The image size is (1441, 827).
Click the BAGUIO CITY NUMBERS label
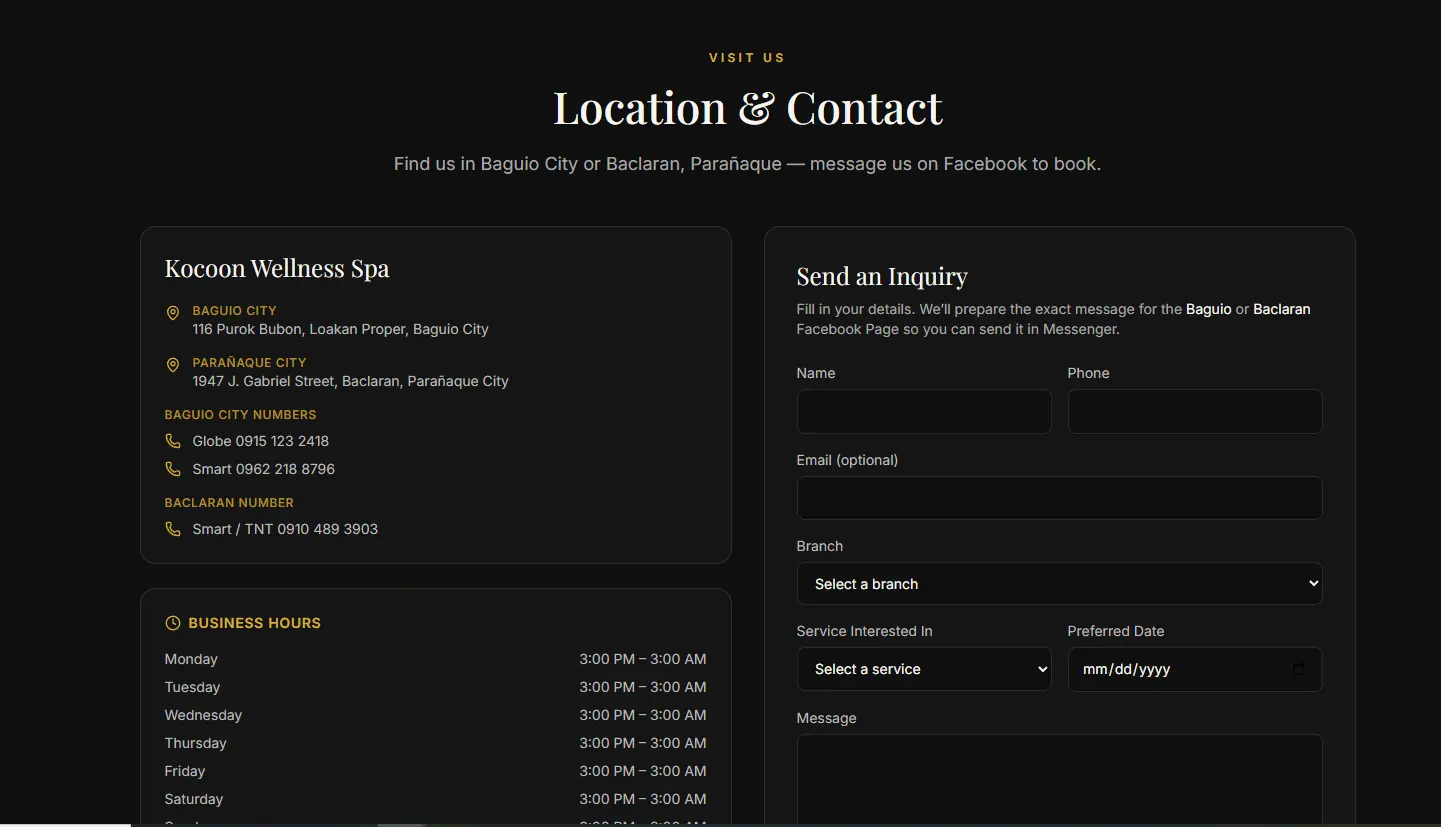coord(240,414)
